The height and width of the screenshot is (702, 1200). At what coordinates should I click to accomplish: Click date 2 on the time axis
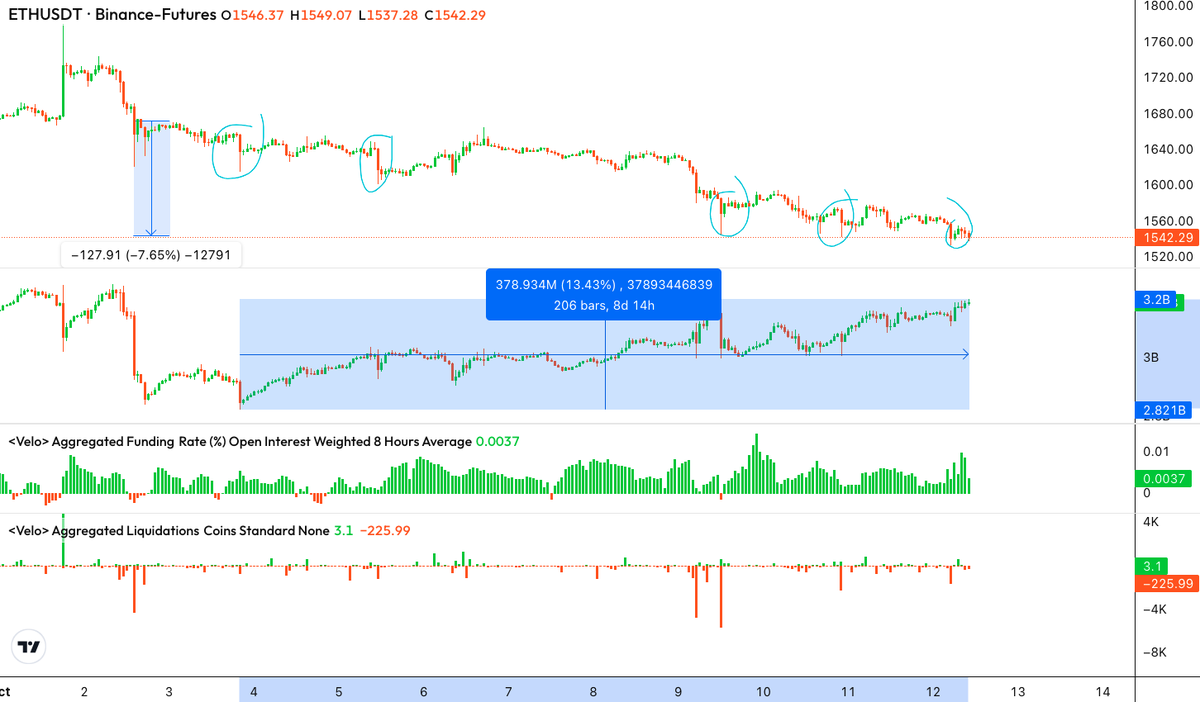84,692
